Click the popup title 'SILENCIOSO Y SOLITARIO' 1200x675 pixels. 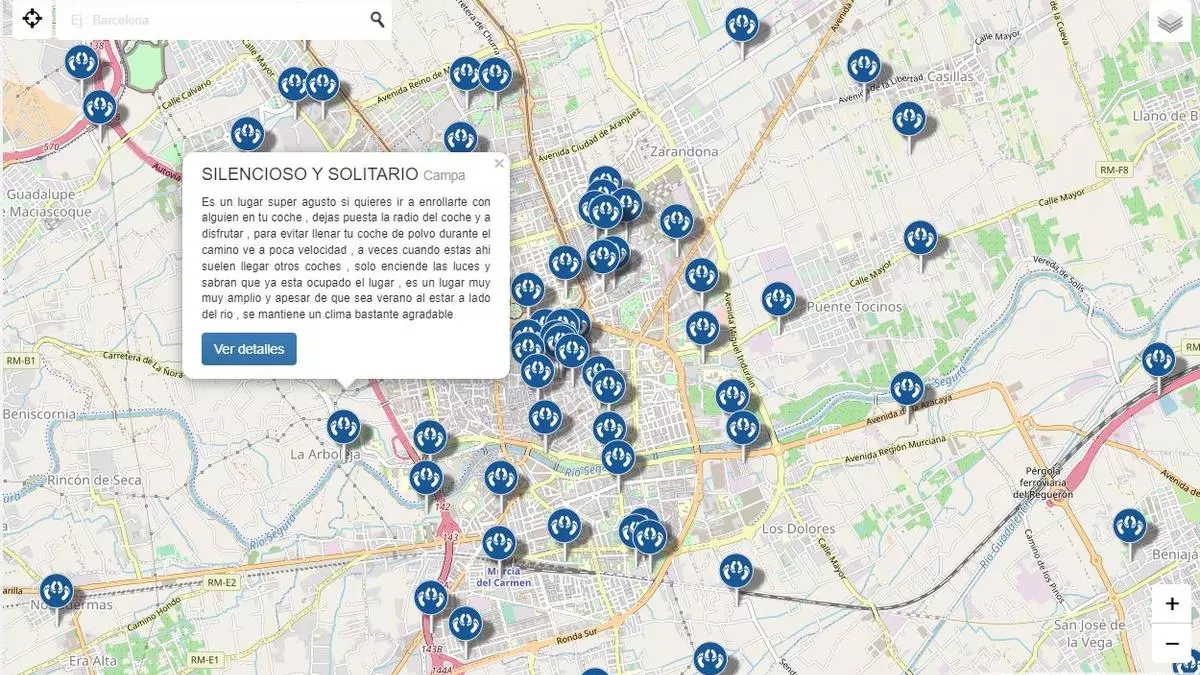[310, 174]
